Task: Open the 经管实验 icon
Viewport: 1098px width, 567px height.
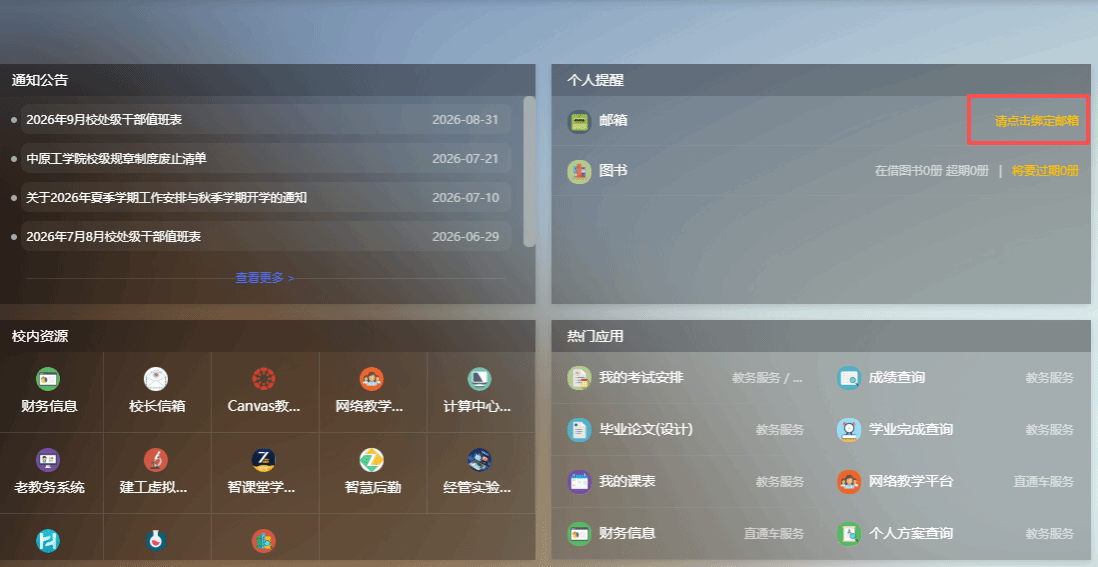Action: tap(480, 460)
